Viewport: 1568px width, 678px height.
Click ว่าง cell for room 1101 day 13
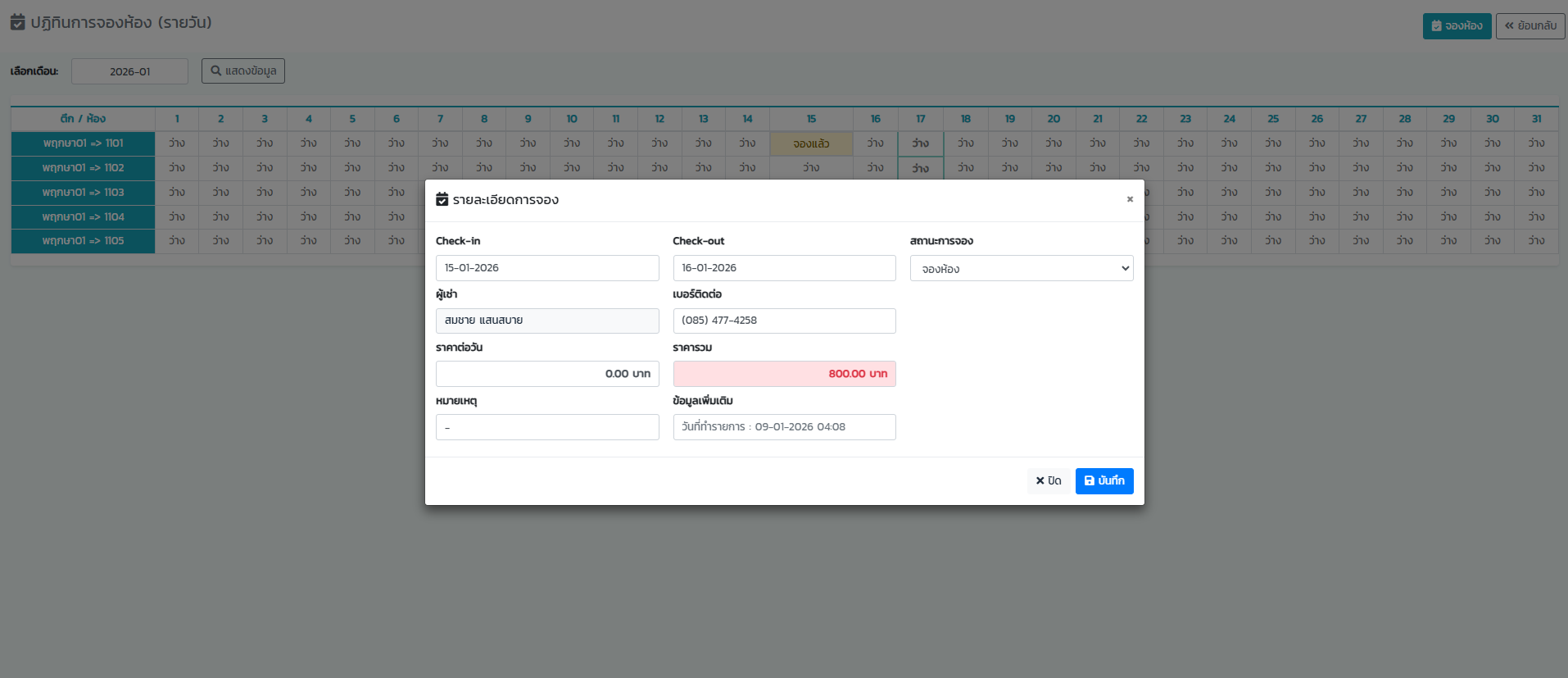tap(704, 143)
